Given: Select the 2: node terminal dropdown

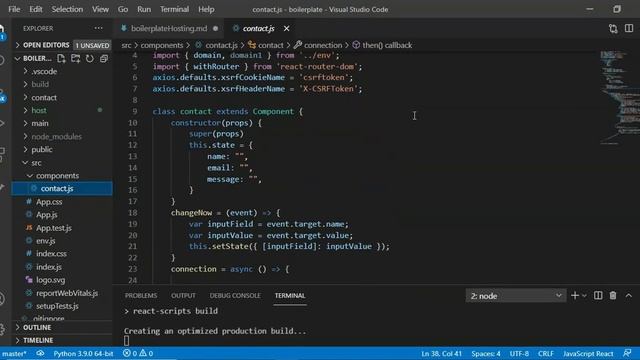Looking at the screenshot, I should [x=516, y=296].
